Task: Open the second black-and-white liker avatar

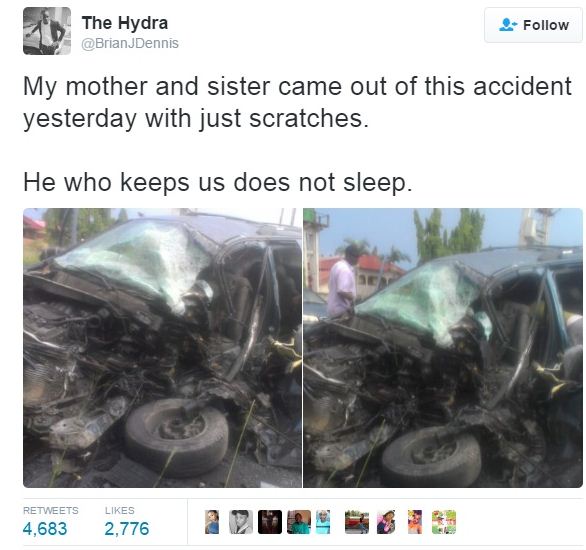Action: click(241, 522)
